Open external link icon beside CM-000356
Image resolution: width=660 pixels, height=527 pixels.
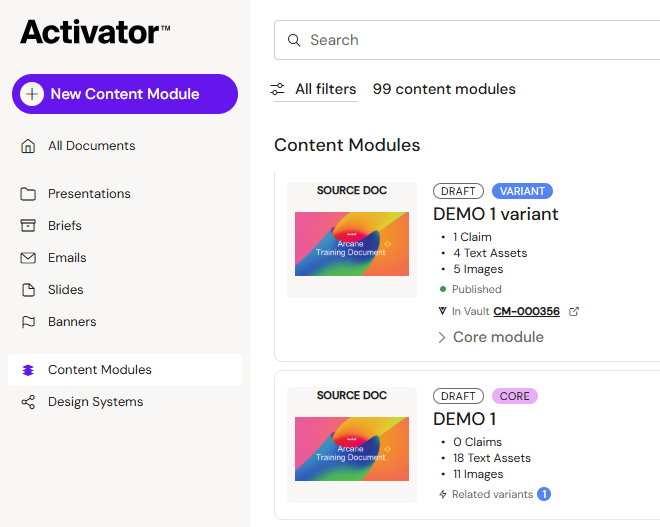(574, 311)
